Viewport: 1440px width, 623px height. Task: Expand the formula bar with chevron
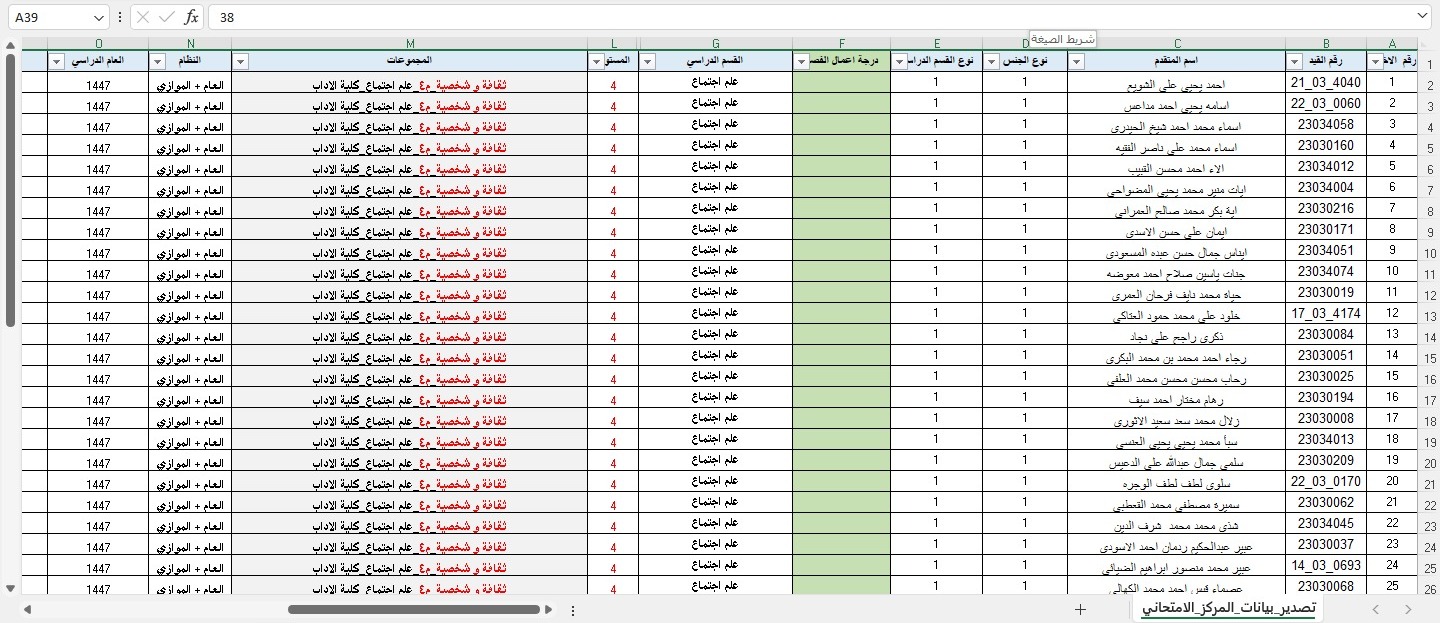click(1423, 17)
